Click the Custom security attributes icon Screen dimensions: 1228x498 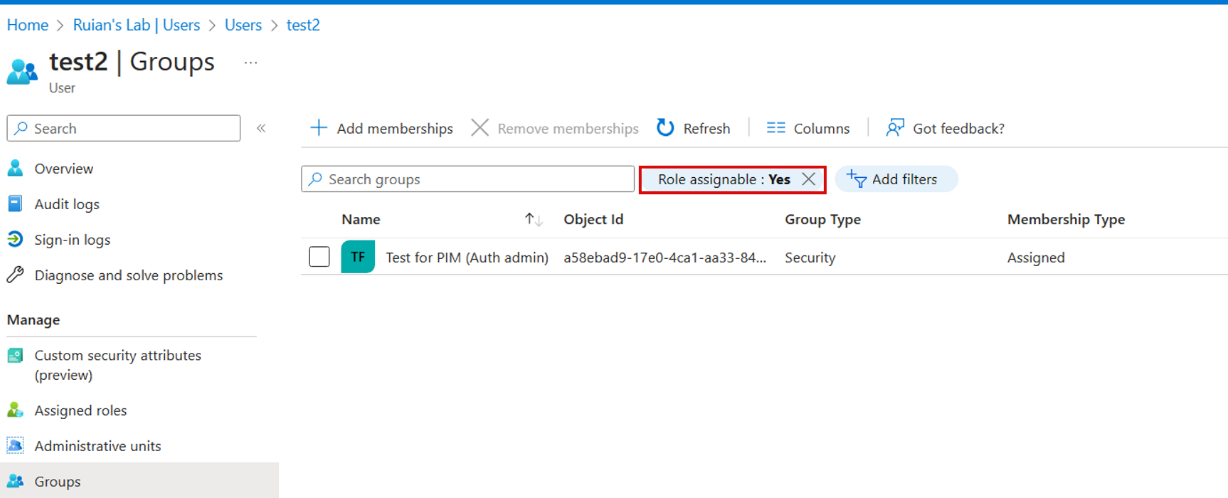[x=15, y=356]
